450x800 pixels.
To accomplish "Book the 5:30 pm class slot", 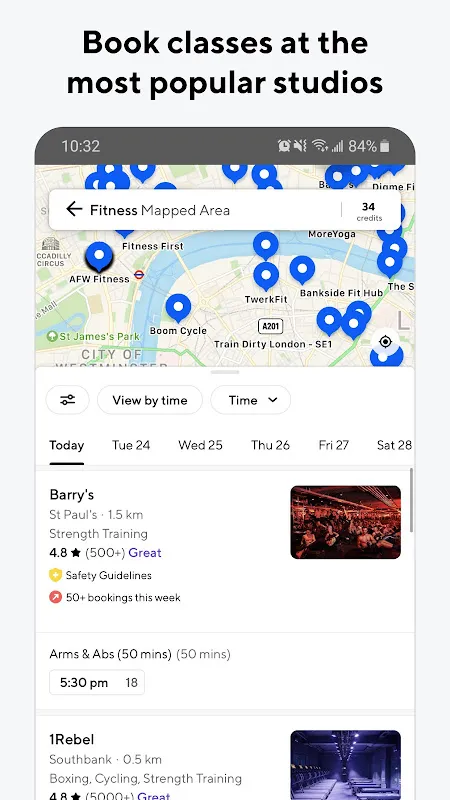I will click(x=97, y=683).
